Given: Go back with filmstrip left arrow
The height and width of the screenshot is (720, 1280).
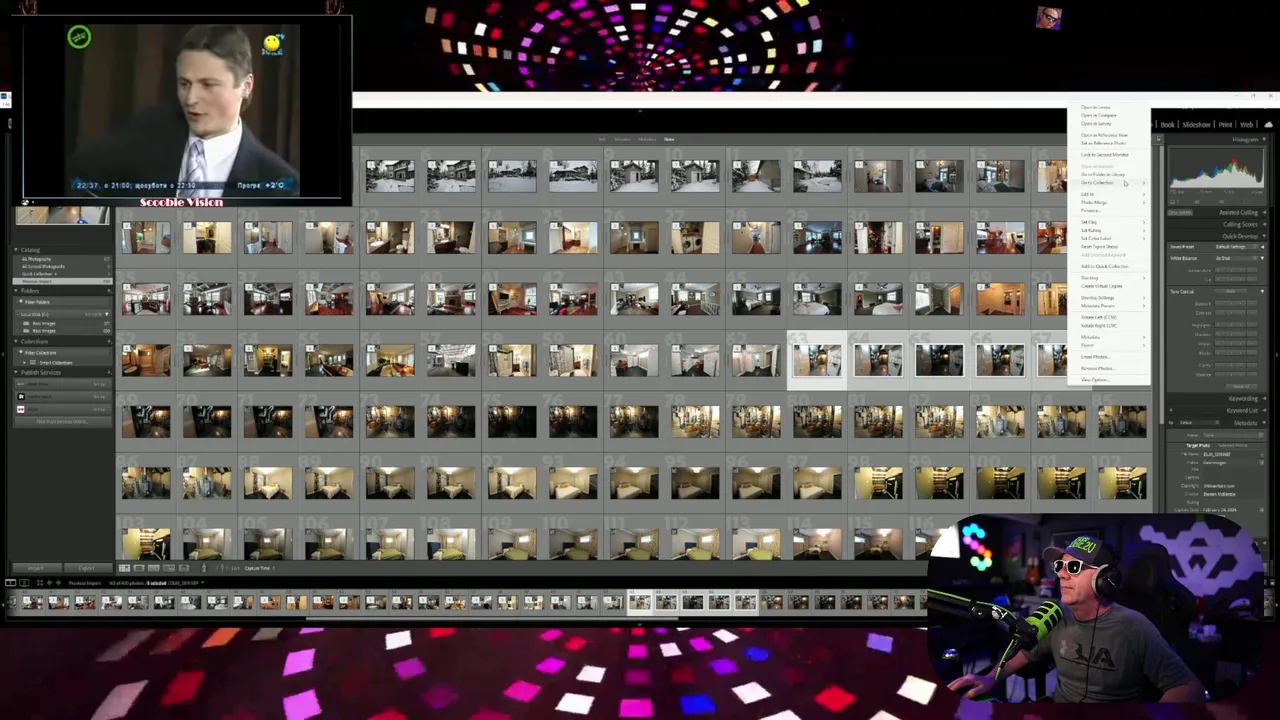Looking at the screenshot, I should (49, 583).
